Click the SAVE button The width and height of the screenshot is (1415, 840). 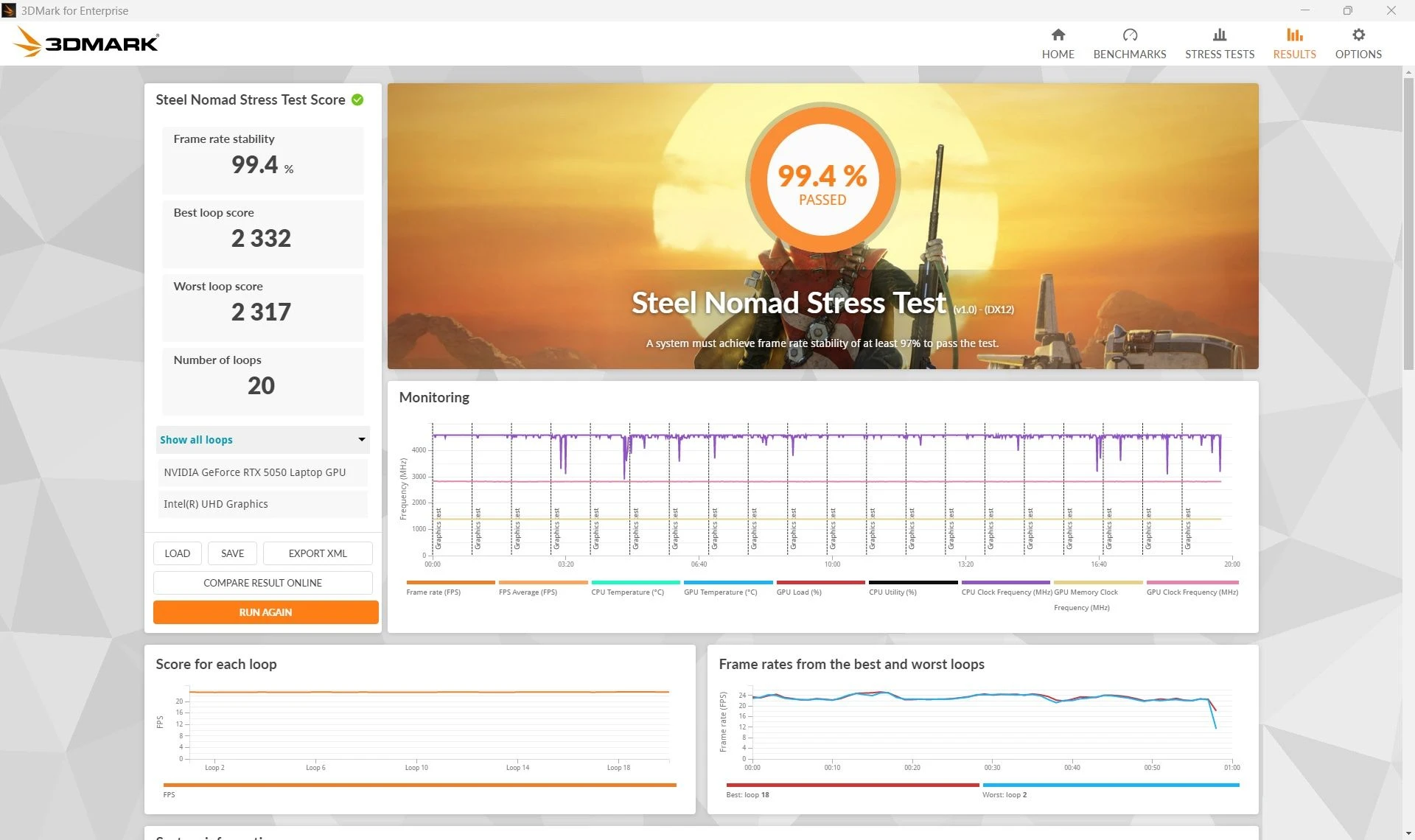[232, 553]
